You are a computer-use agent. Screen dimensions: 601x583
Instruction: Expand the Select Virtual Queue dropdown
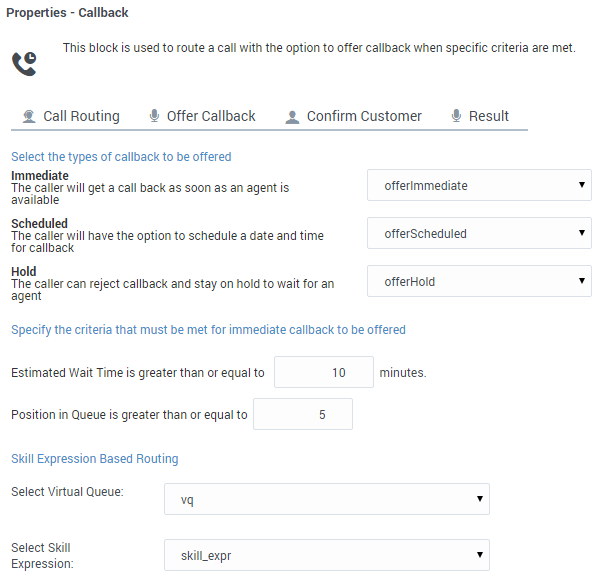[x=327, y=499]
